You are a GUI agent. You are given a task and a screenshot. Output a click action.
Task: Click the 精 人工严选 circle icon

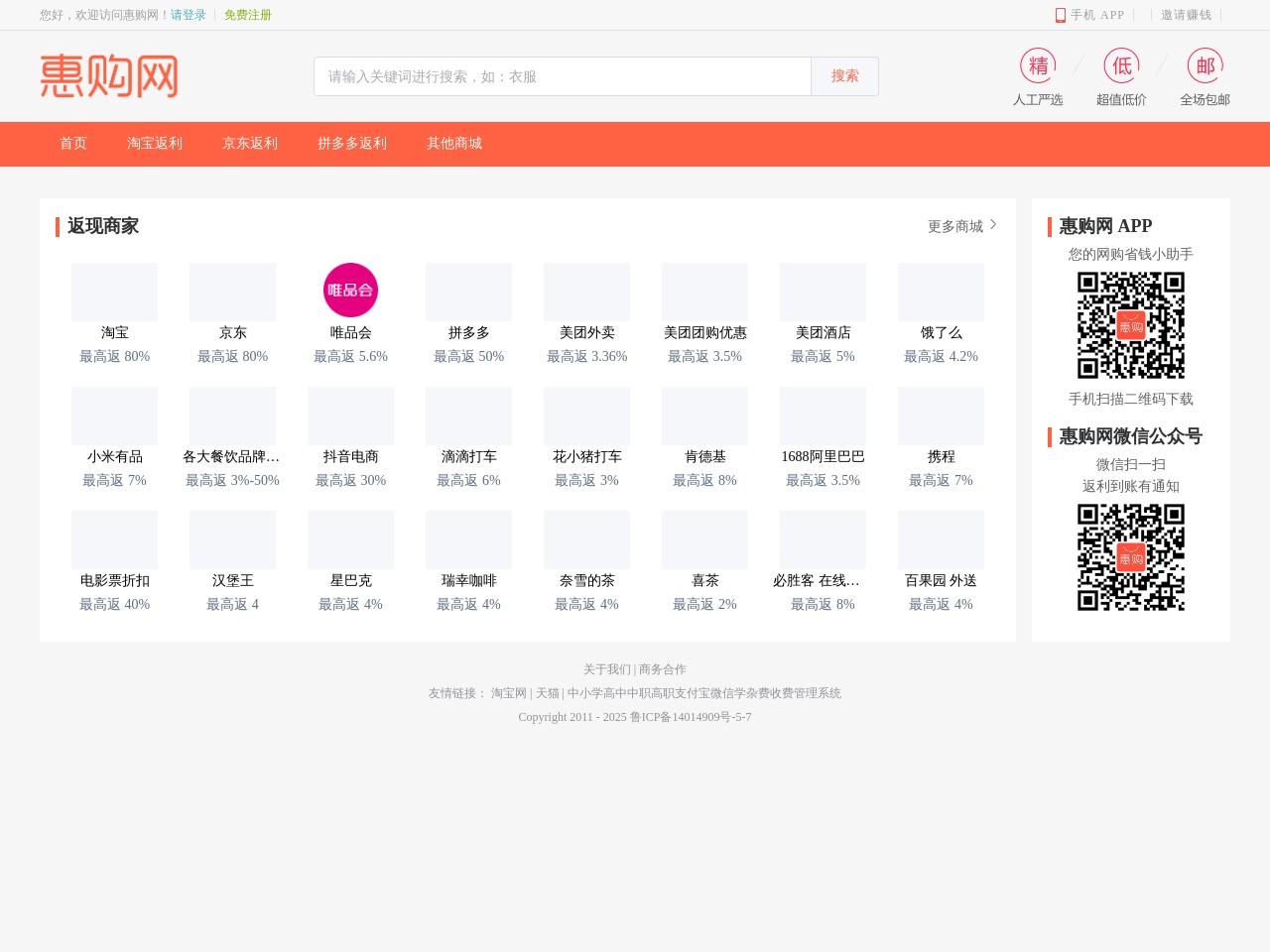pos(1038,65)
